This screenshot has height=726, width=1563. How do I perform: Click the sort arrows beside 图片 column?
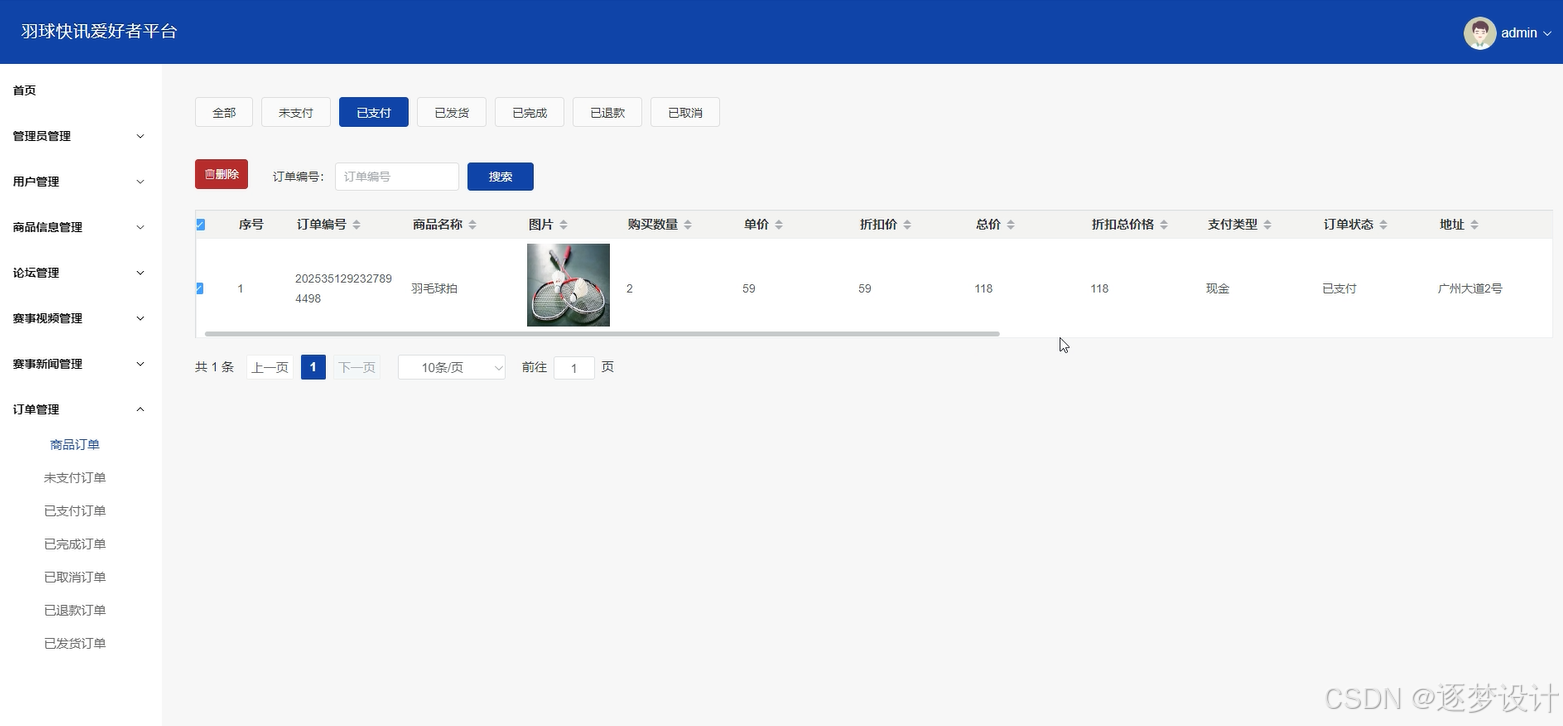(562, 224)
